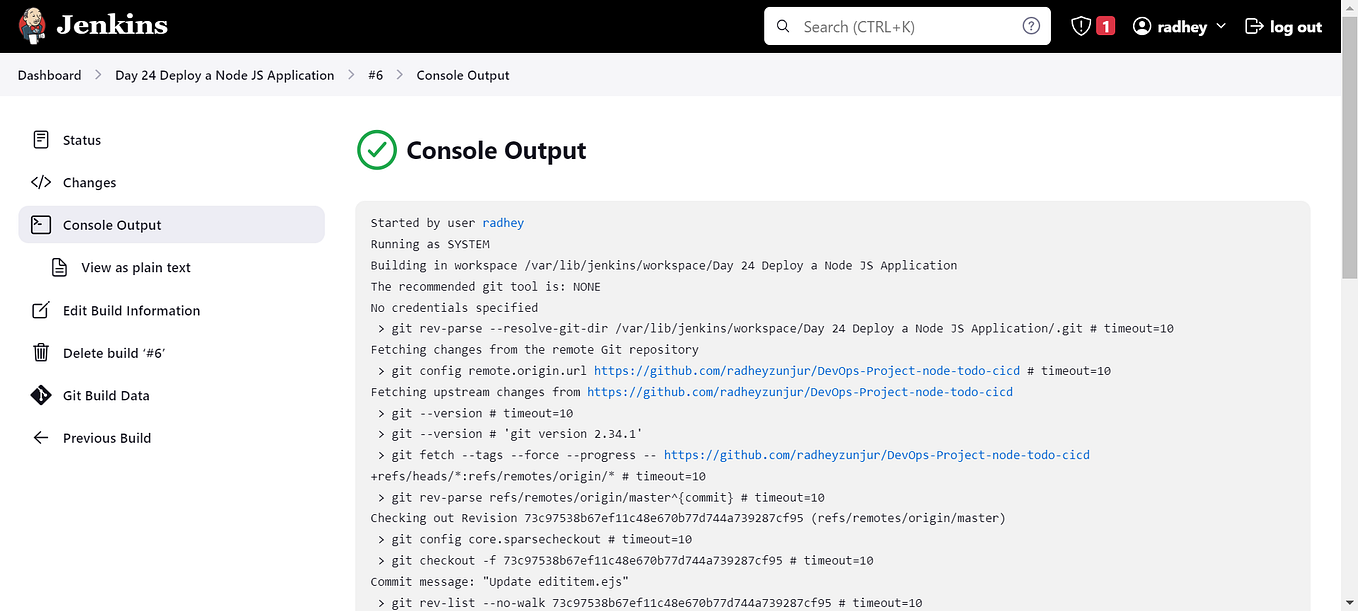Click the Console Output terminal icon
The image size is (1358, 611).
click(41, 224)
